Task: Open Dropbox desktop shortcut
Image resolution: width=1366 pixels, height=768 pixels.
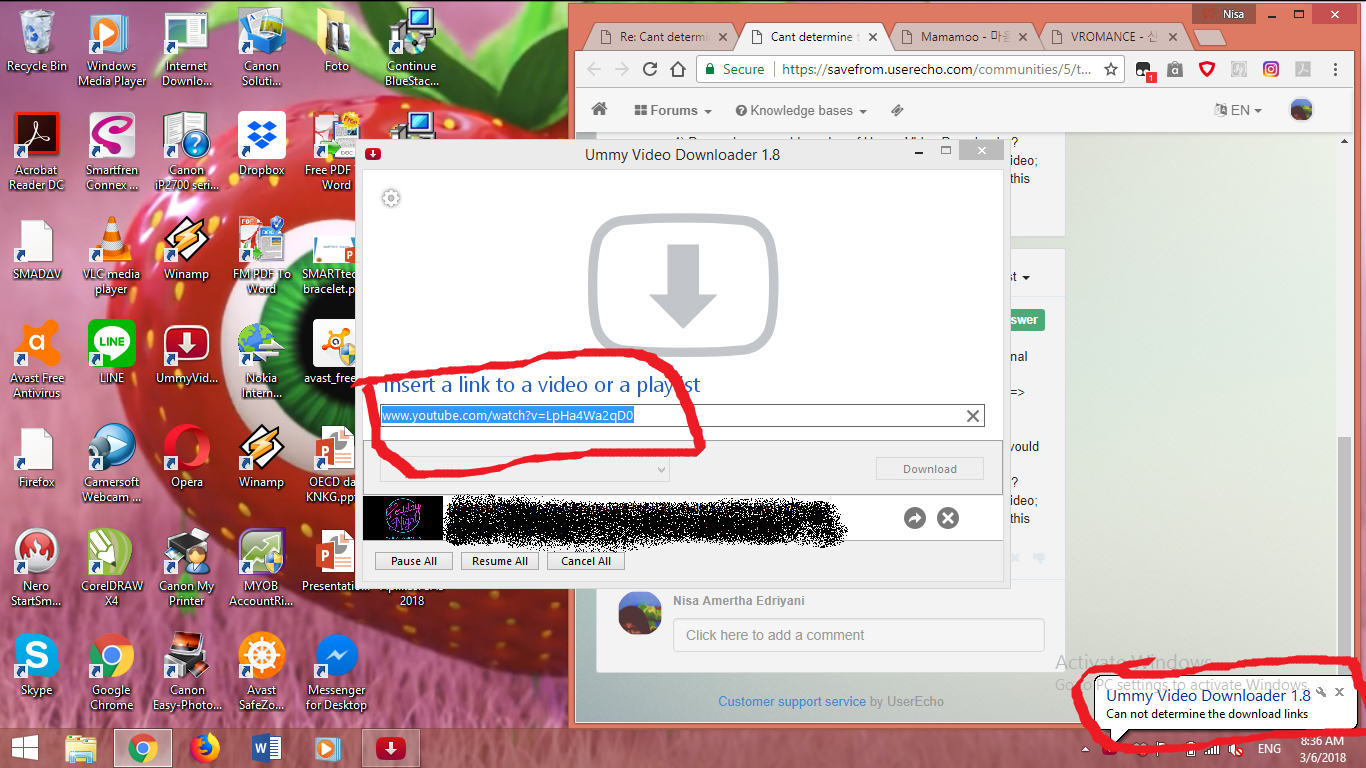Action: (x=262, y=144)
